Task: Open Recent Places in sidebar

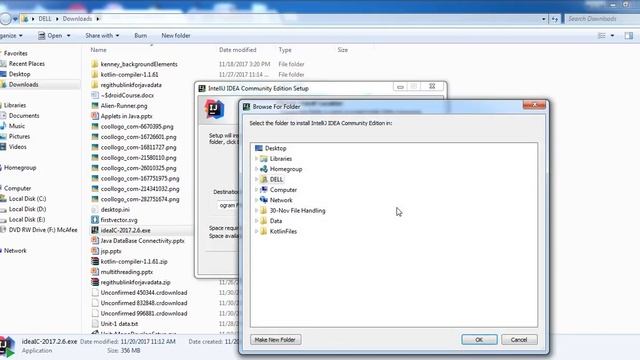Action: 27,64
